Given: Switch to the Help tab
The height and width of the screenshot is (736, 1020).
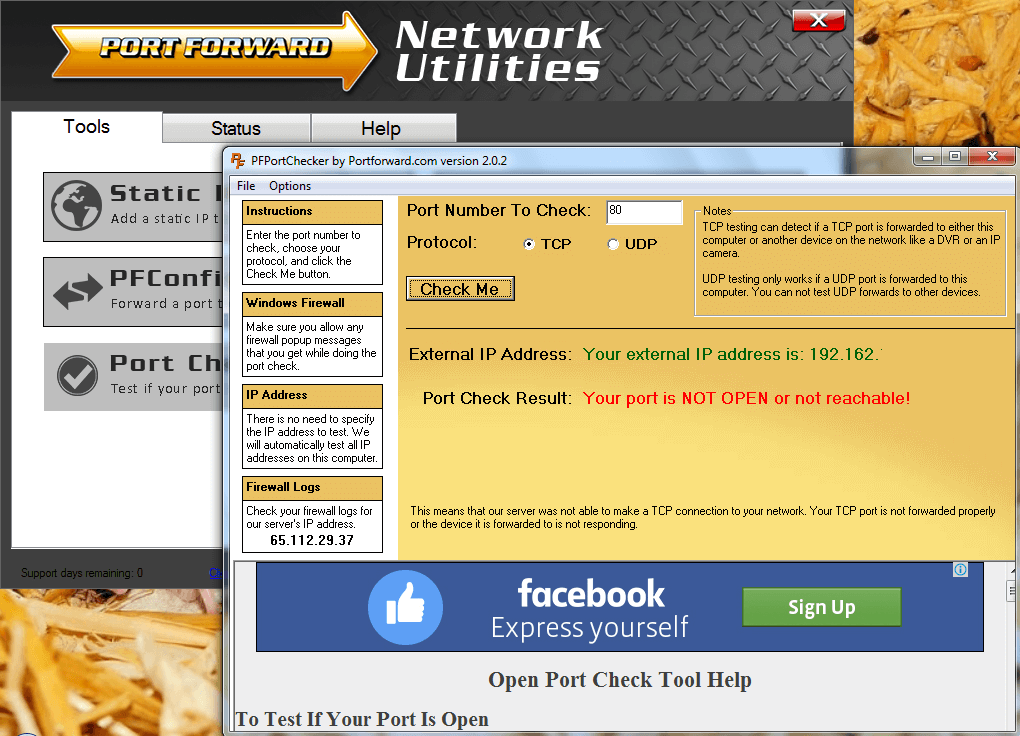Looking at the screenshot, I should pos(381,129).
